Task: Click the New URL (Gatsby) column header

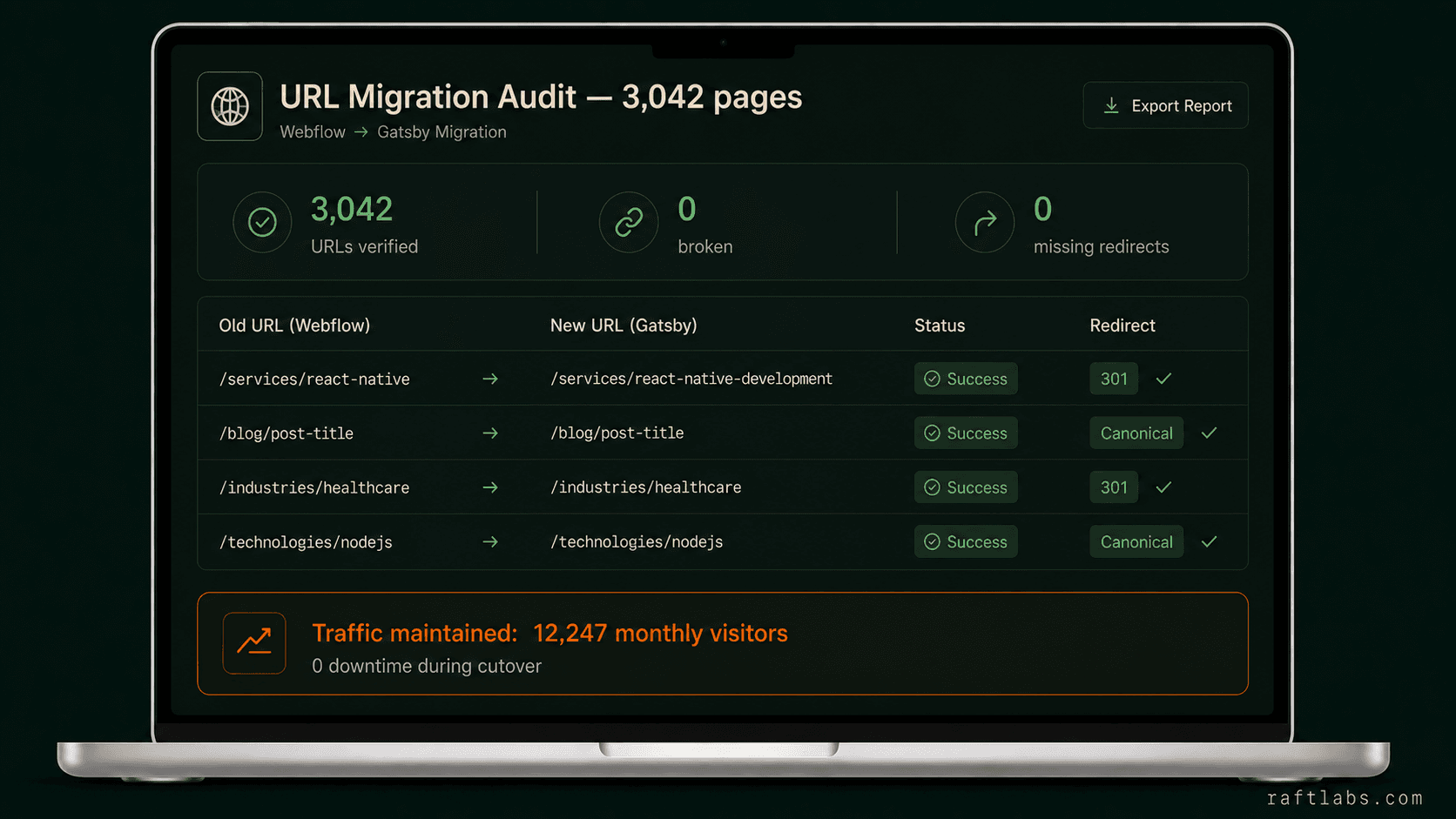Action: pyautogui.click(x=624, y=326)
